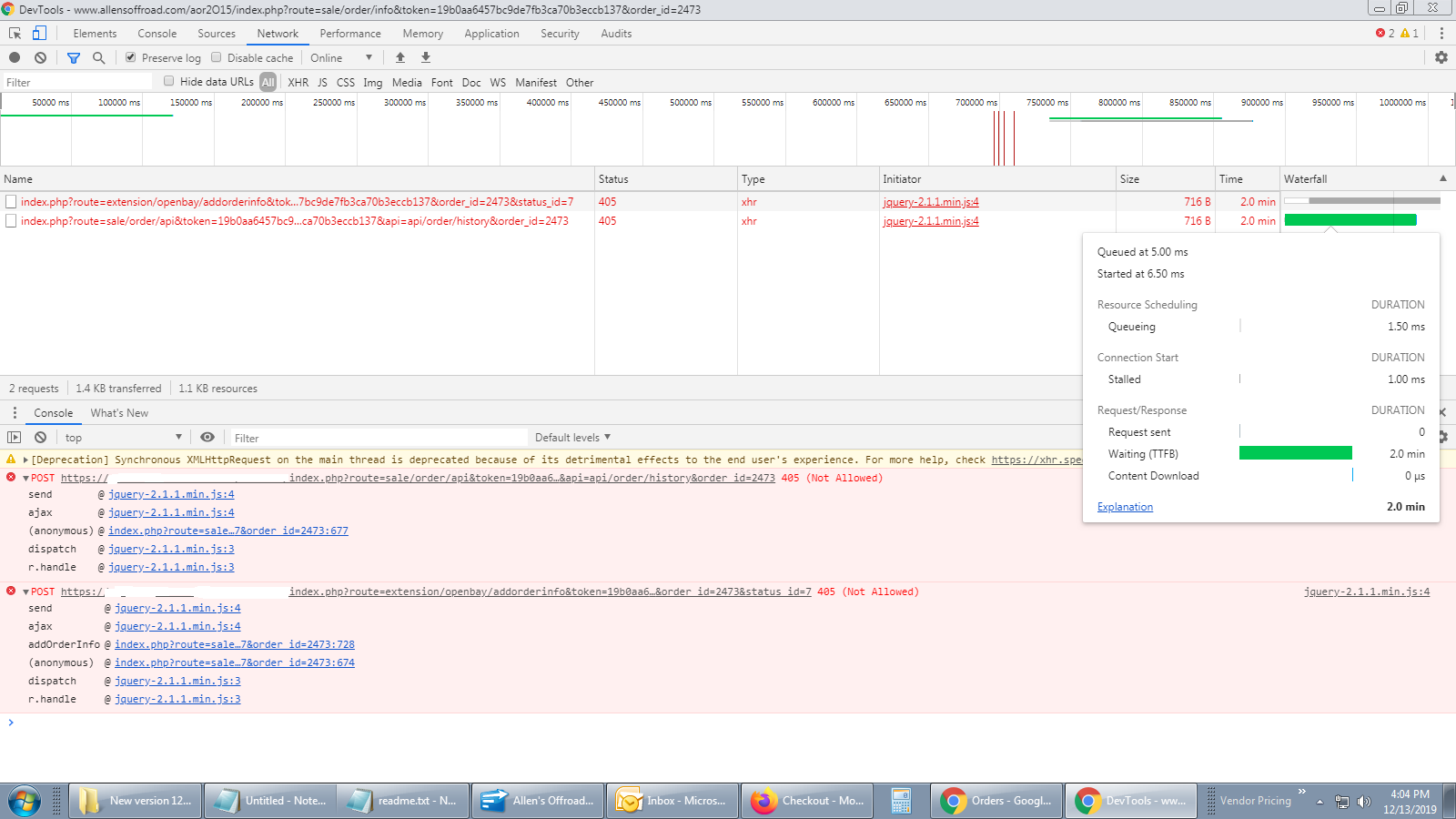
Task: Switch to the Security tab
Action: coord(560,33)
